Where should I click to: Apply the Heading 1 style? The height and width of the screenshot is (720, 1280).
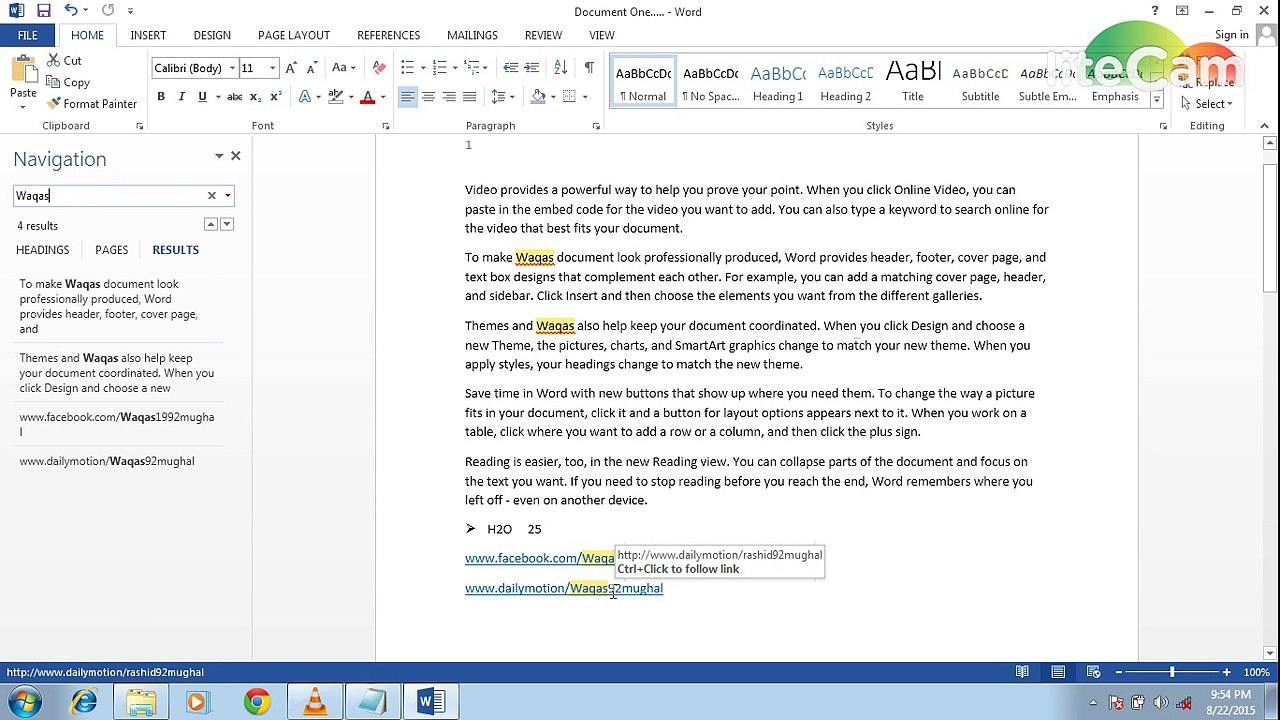tap(778, 83)
